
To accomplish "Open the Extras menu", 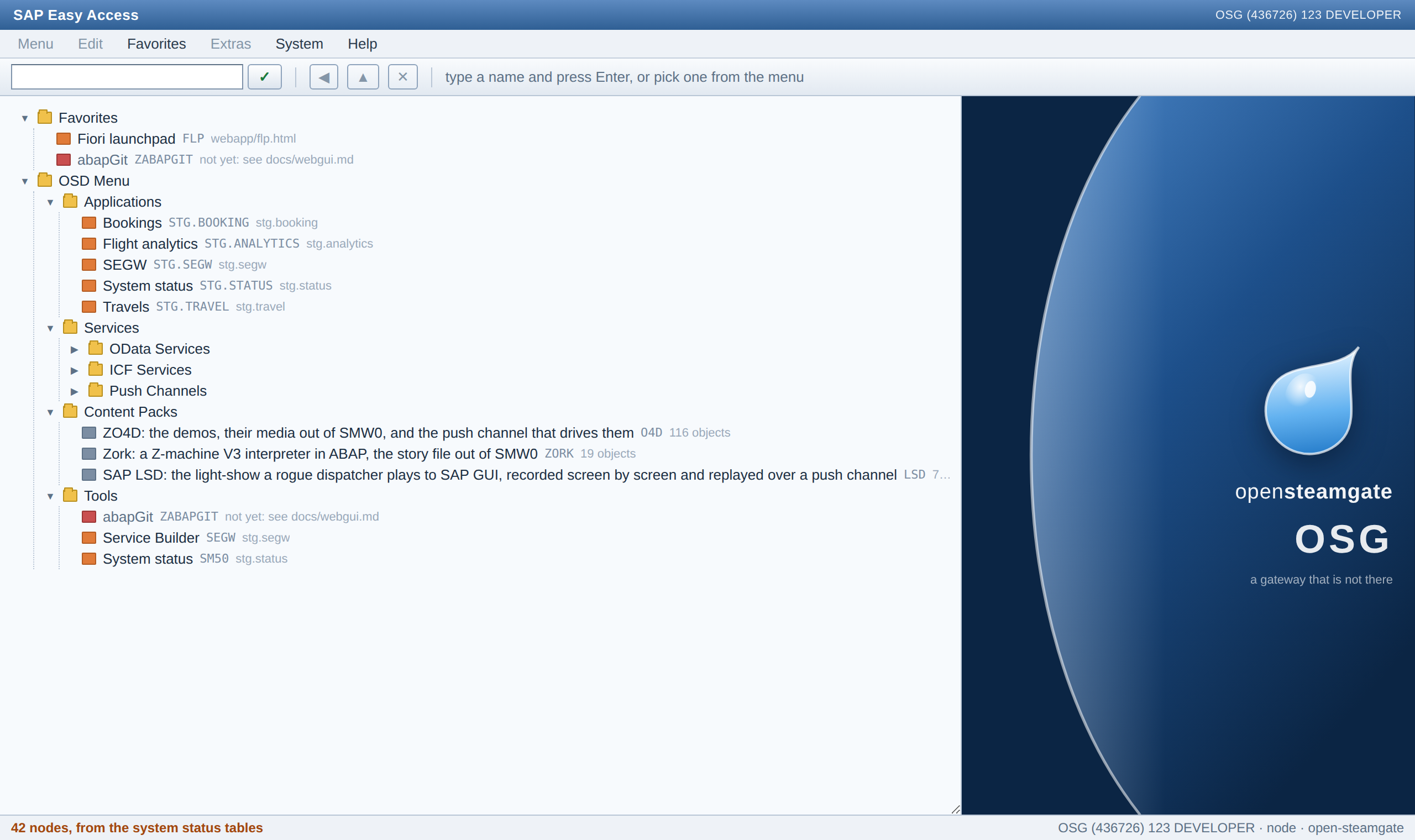I will click(230, 44).
